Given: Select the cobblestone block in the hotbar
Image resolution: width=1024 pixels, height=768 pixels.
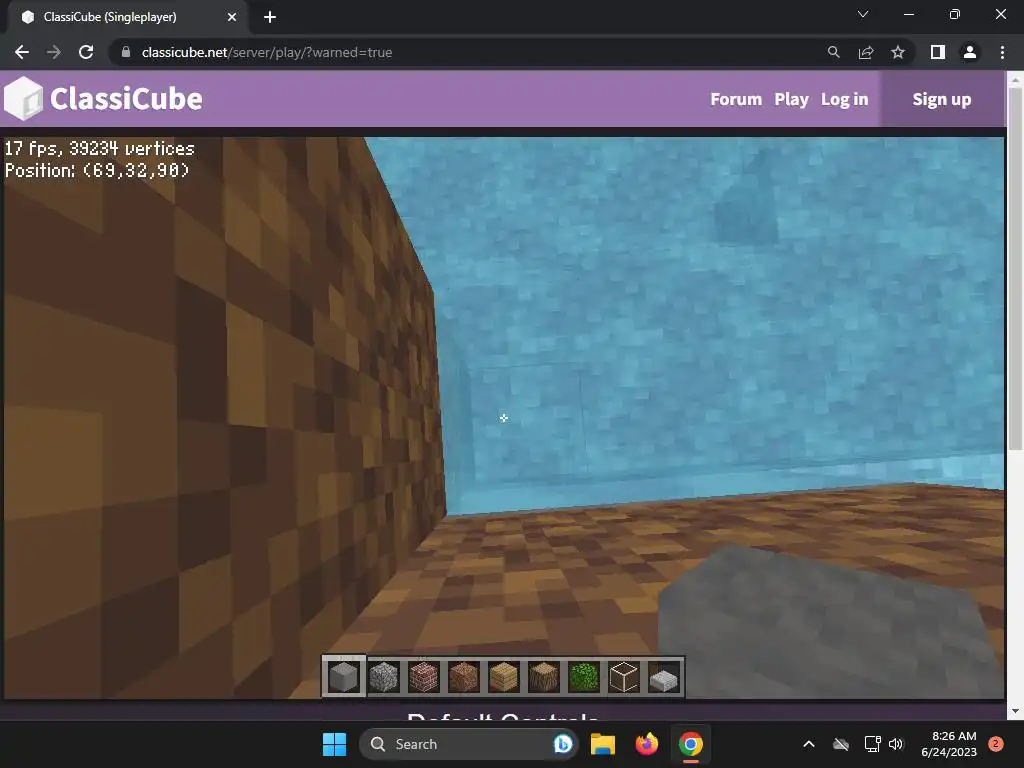Looking at the screenshot, I should click(x=384, y=677).
